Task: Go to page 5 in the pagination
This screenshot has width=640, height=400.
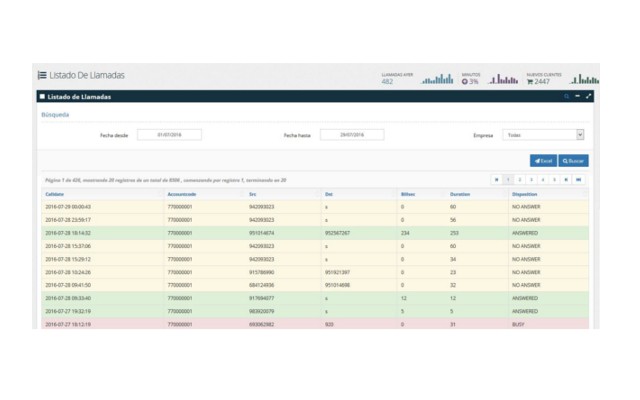Action: [554, 180]
